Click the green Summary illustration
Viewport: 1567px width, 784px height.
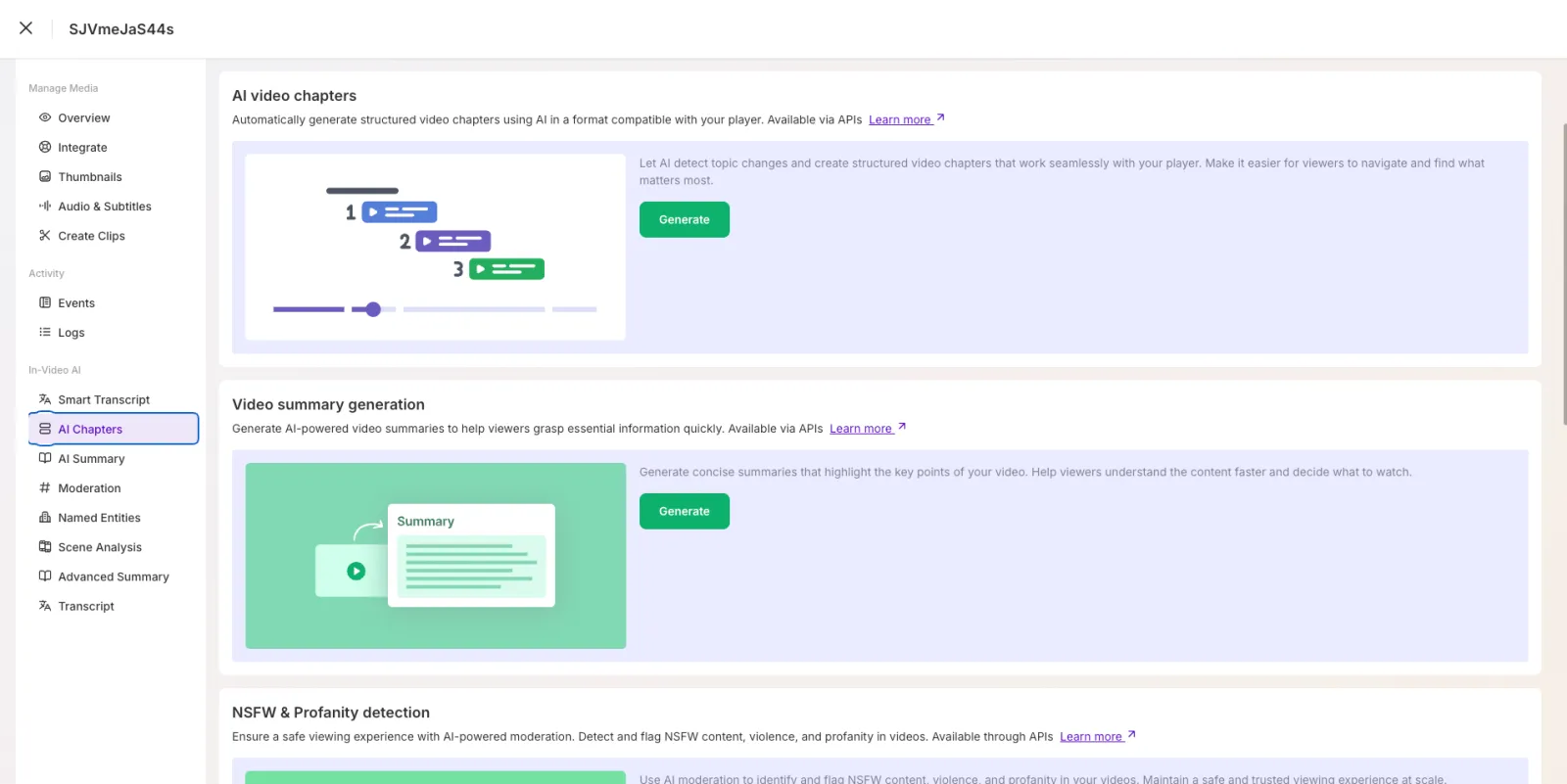[x=435, y=555]
